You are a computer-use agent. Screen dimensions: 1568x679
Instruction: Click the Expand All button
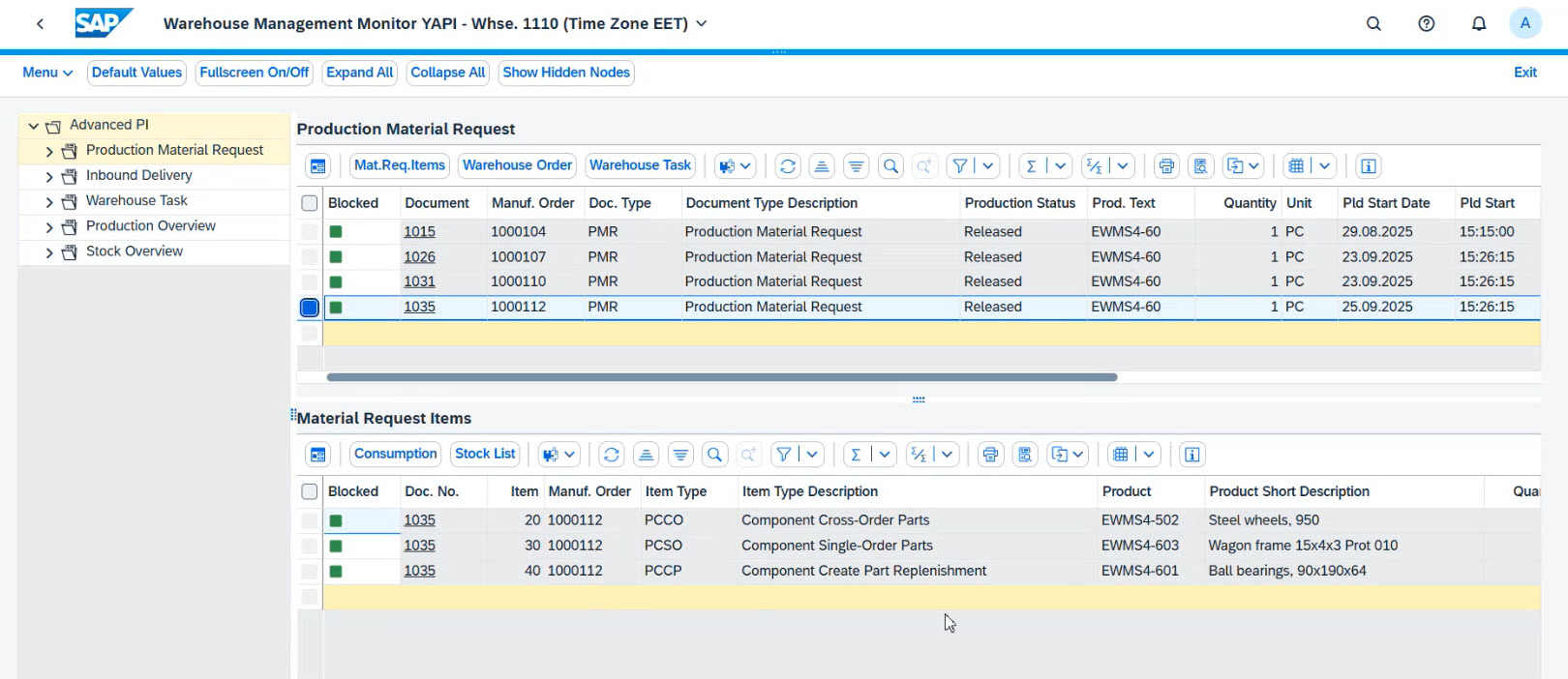(359, 73)
